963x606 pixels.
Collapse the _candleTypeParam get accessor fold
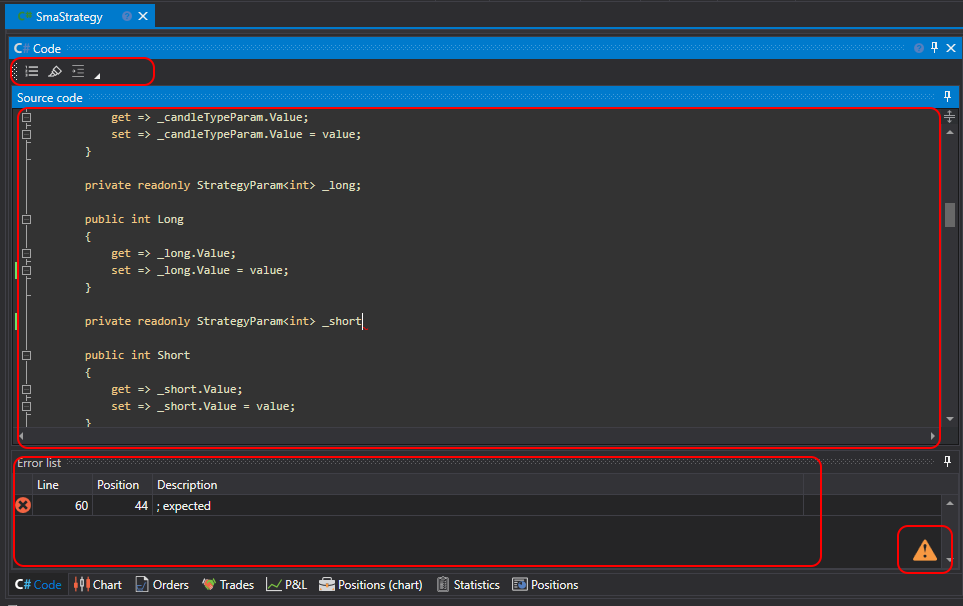click(x=26, y=117)
